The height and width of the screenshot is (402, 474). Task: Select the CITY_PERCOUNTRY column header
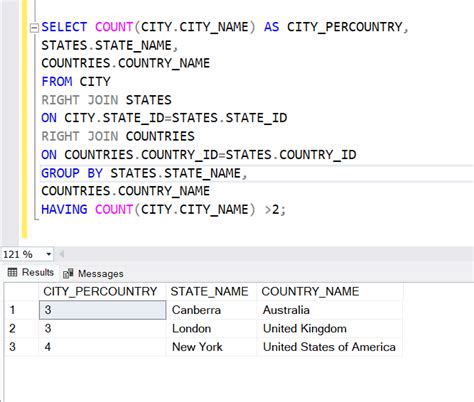102,291
